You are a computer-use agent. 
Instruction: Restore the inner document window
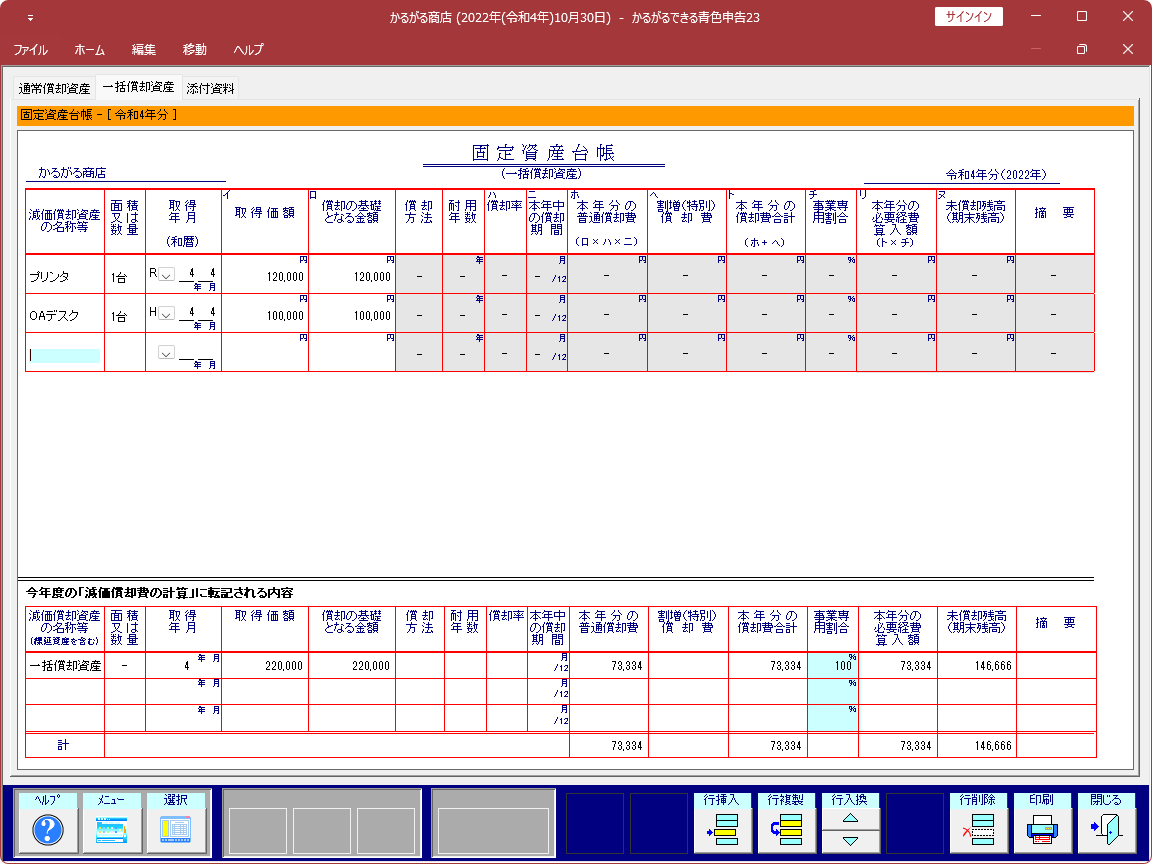(x=1081, y=49)
